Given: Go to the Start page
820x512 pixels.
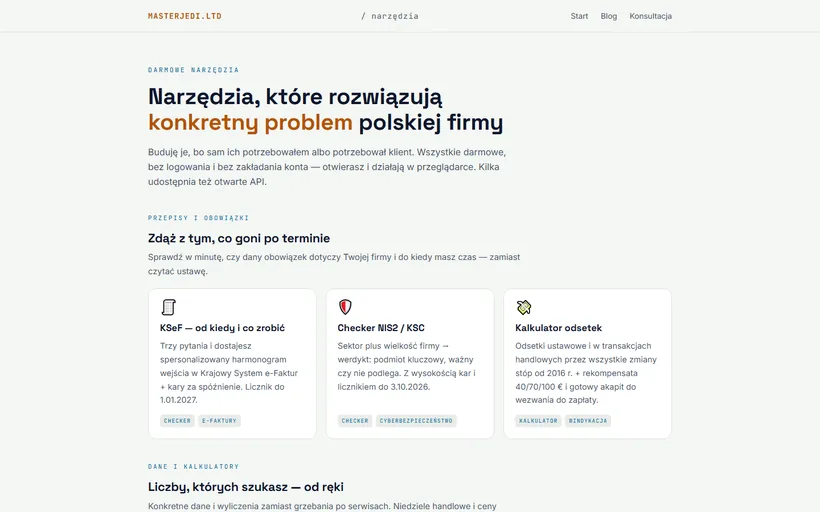Looking at the screenshot, I should [579, 16].
